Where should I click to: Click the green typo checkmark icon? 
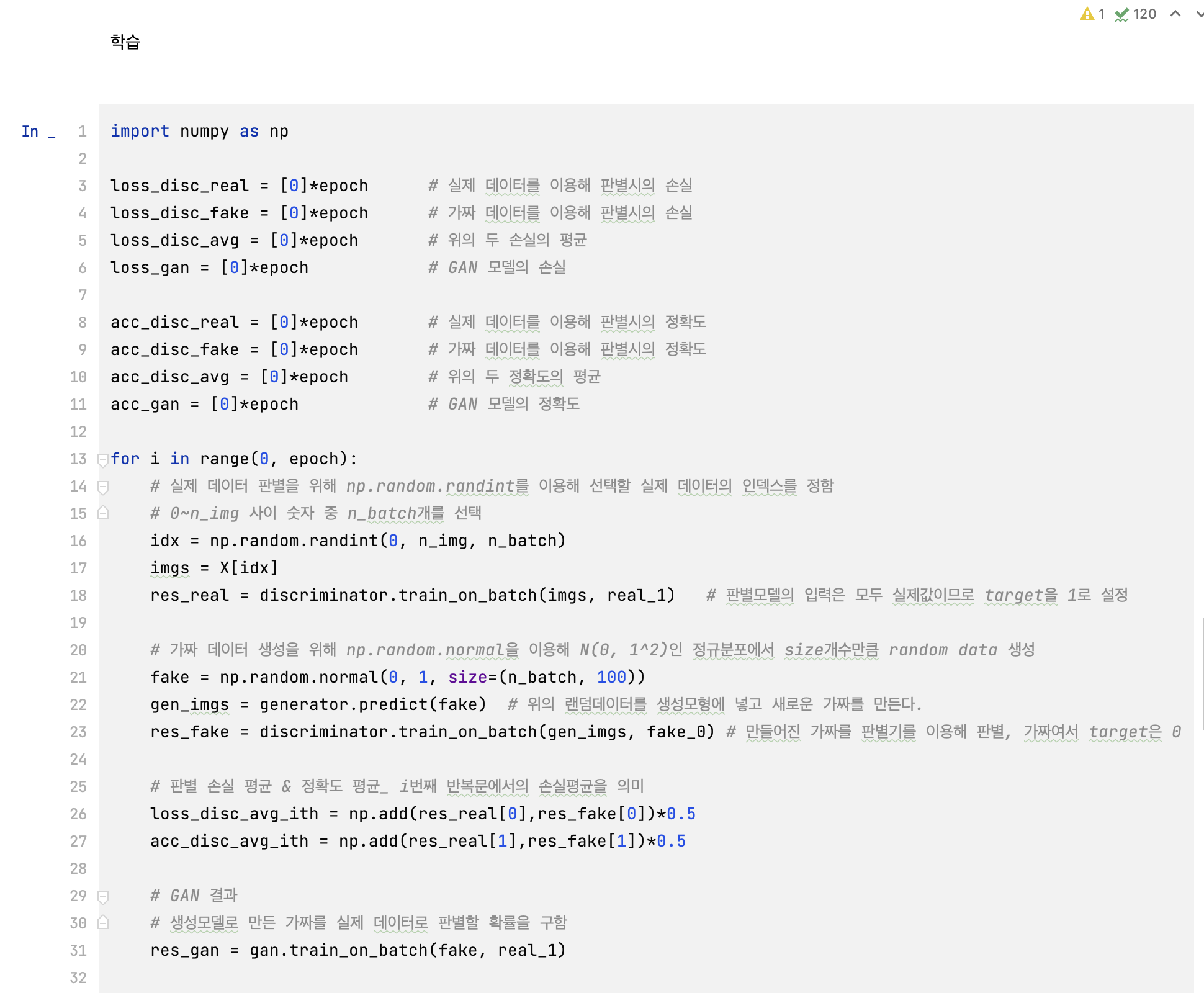(1121, 14)
